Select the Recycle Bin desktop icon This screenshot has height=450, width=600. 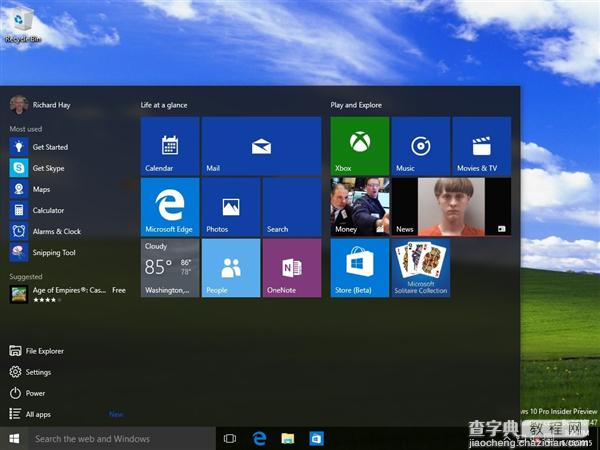(21, 26)
